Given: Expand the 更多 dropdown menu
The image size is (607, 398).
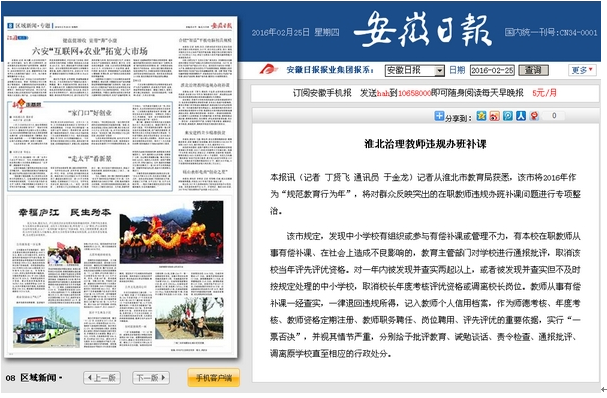Looking at the screenshot, I should point(582,70).
